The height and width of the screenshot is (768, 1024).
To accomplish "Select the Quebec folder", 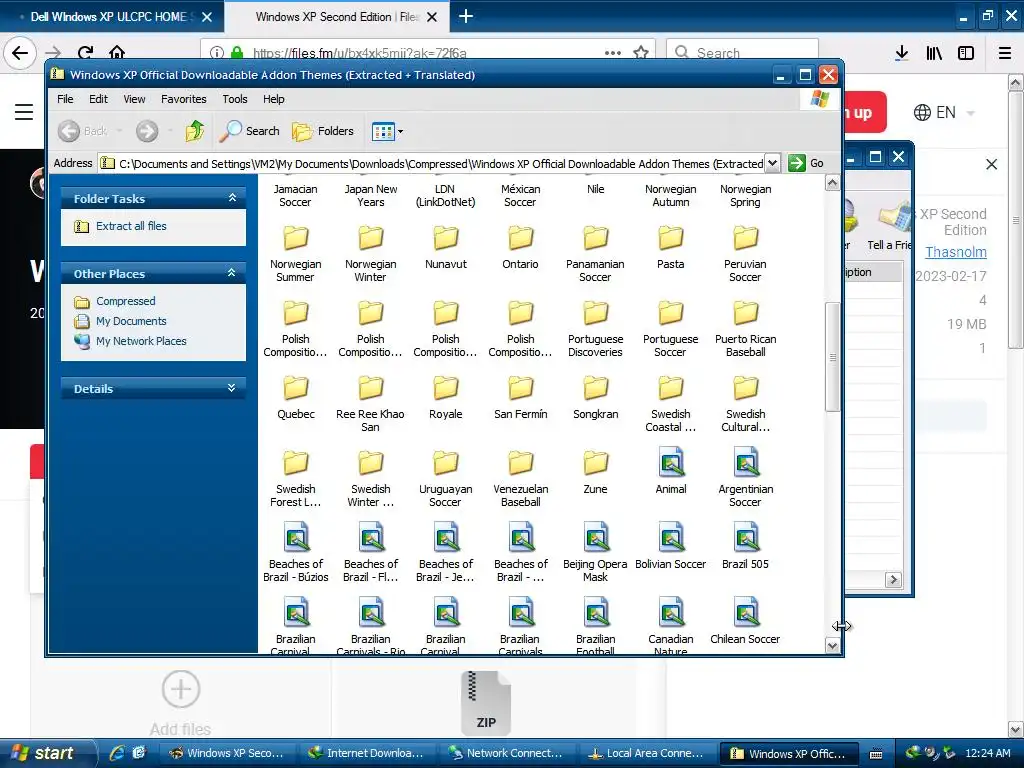I will click(296, 398).
